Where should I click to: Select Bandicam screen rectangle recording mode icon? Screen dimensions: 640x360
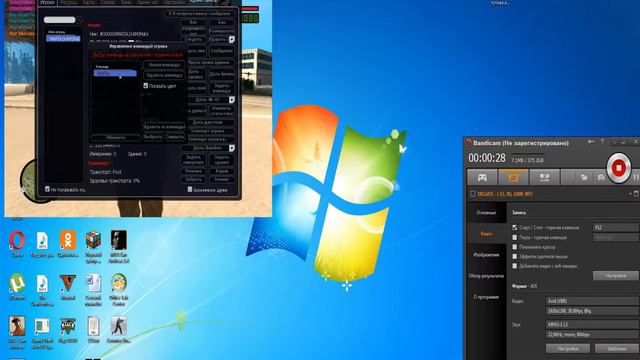(513, 178)
